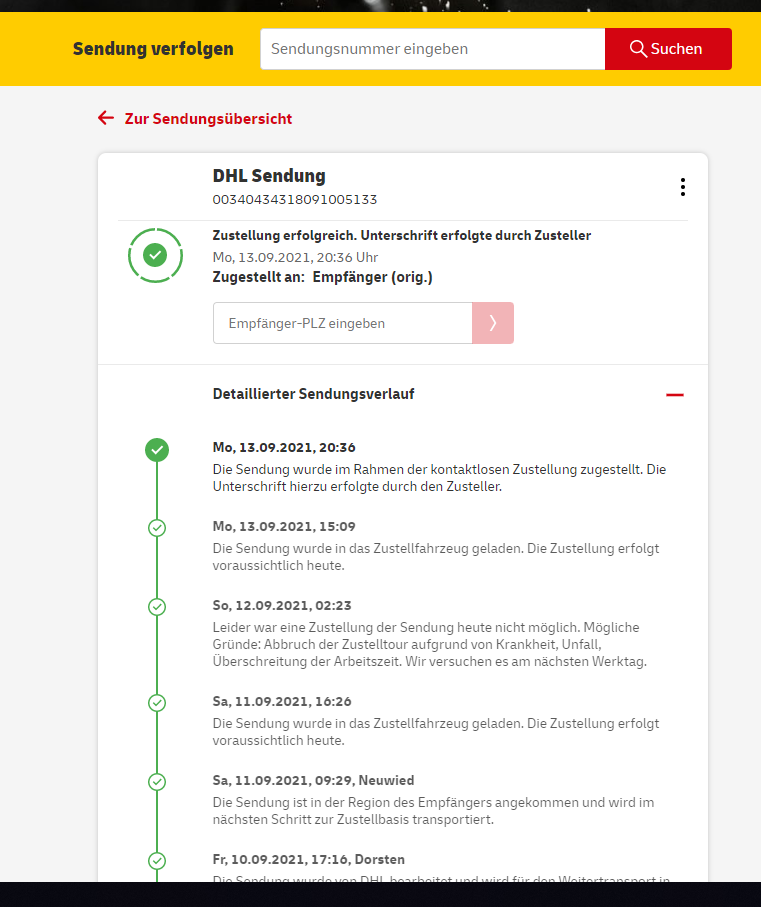Go back via Zur Sendungsübersicht link

pos(208,119)
